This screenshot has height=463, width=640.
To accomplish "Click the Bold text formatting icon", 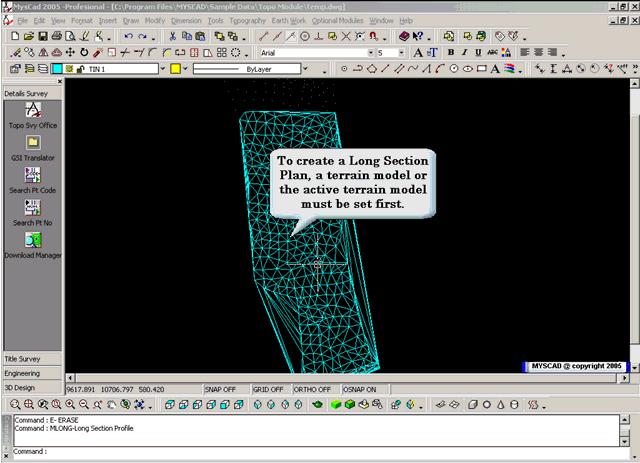I will (451, 52).
